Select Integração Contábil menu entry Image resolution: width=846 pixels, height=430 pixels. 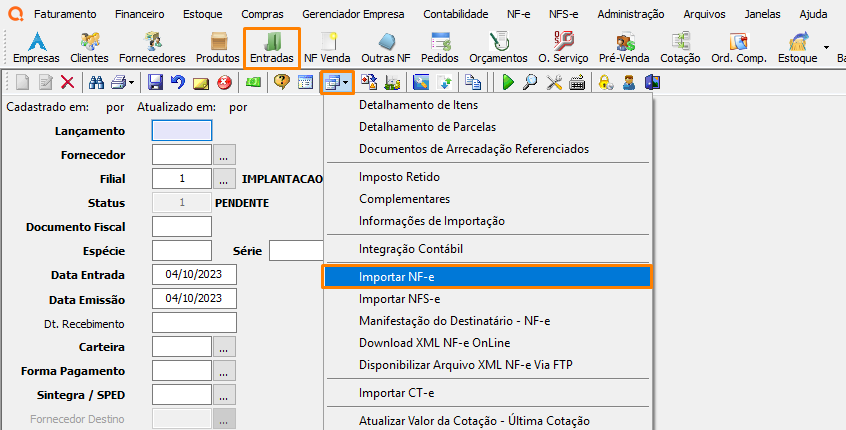tap(487, 249)
